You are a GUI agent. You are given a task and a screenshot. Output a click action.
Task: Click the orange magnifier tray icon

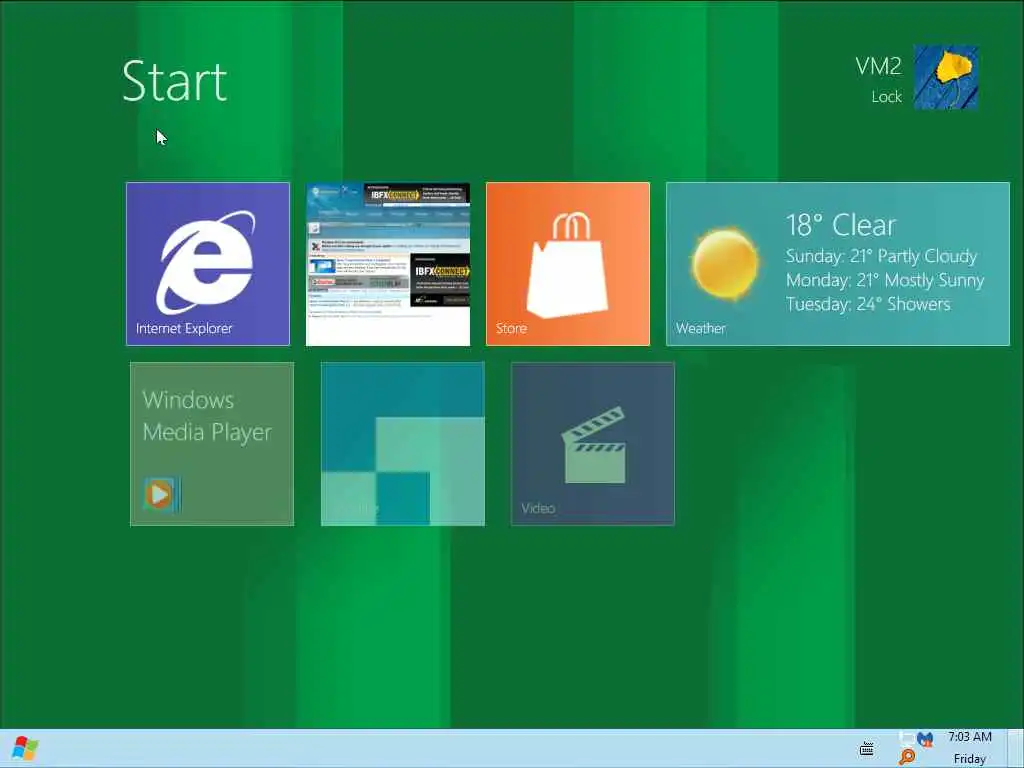tap(906, 757)
